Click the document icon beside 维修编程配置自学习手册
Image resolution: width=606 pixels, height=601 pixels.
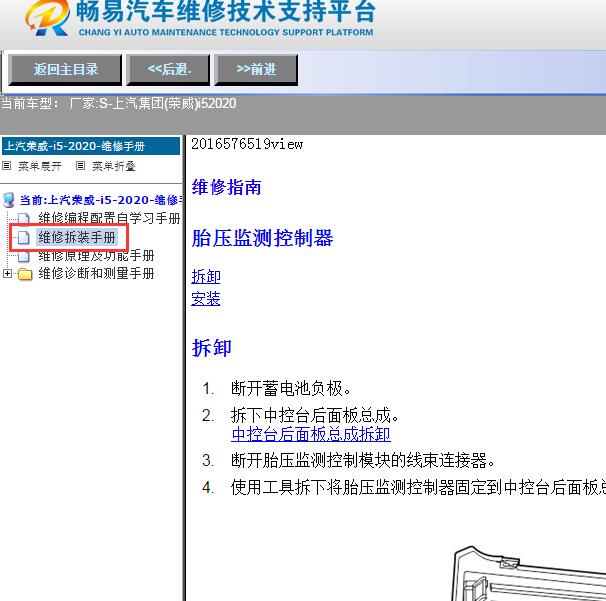(x=24, y=219)
